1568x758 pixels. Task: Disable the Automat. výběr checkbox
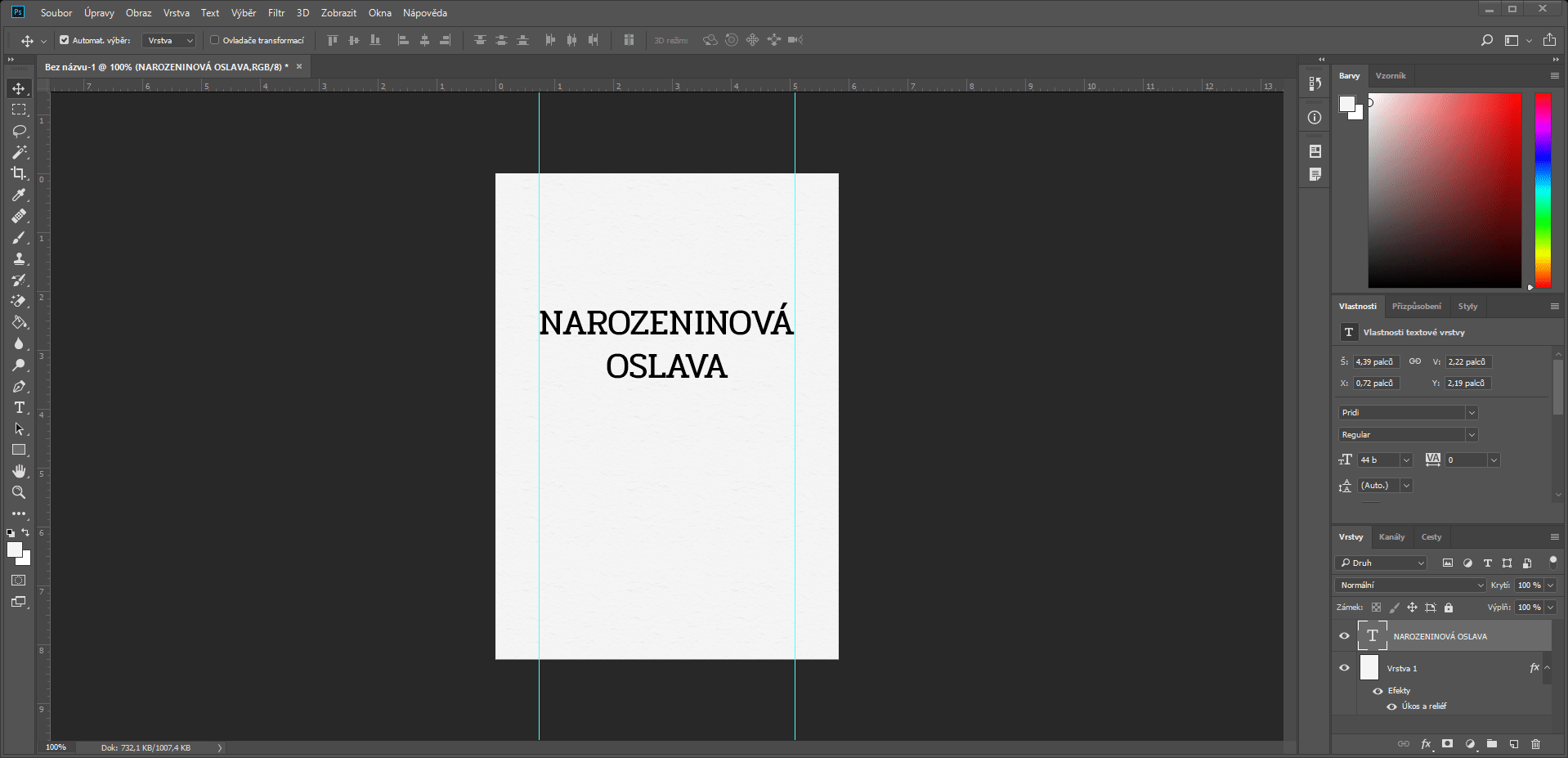[x=65, y=40]
